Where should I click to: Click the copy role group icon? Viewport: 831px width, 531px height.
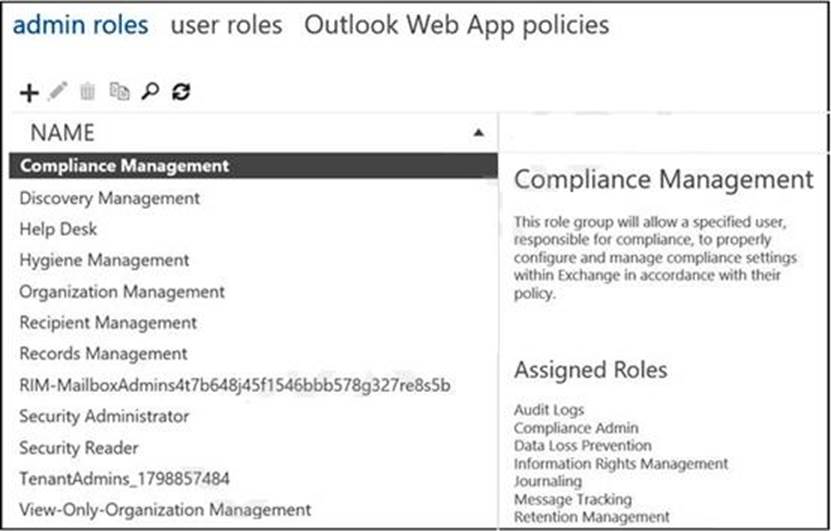point(119,92)
